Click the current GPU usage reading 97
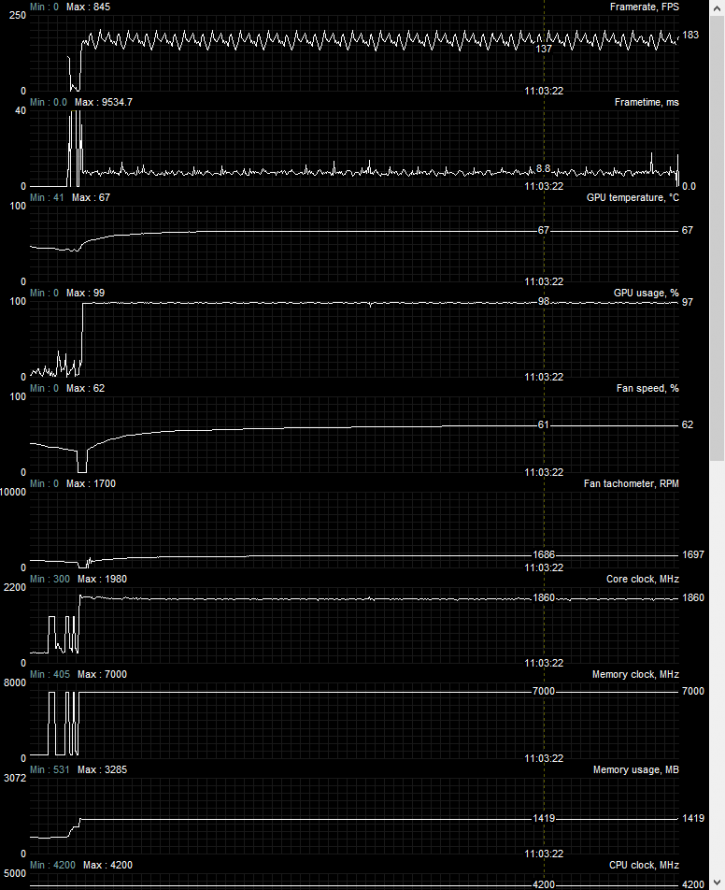The image size is (725, 890). tap(688, 302)
